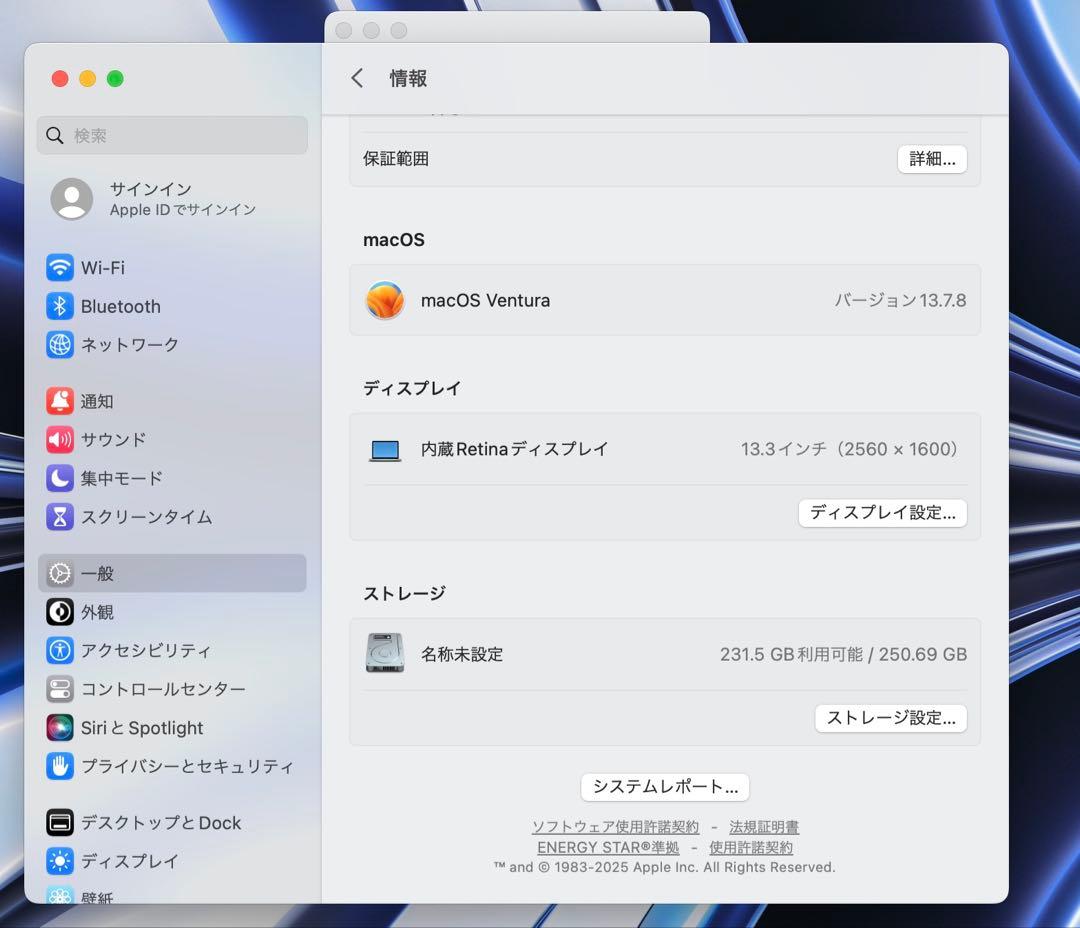Open ディスプレイ設定... for the Retina display
Screen dimensions: 1080x928
[882, 512]
